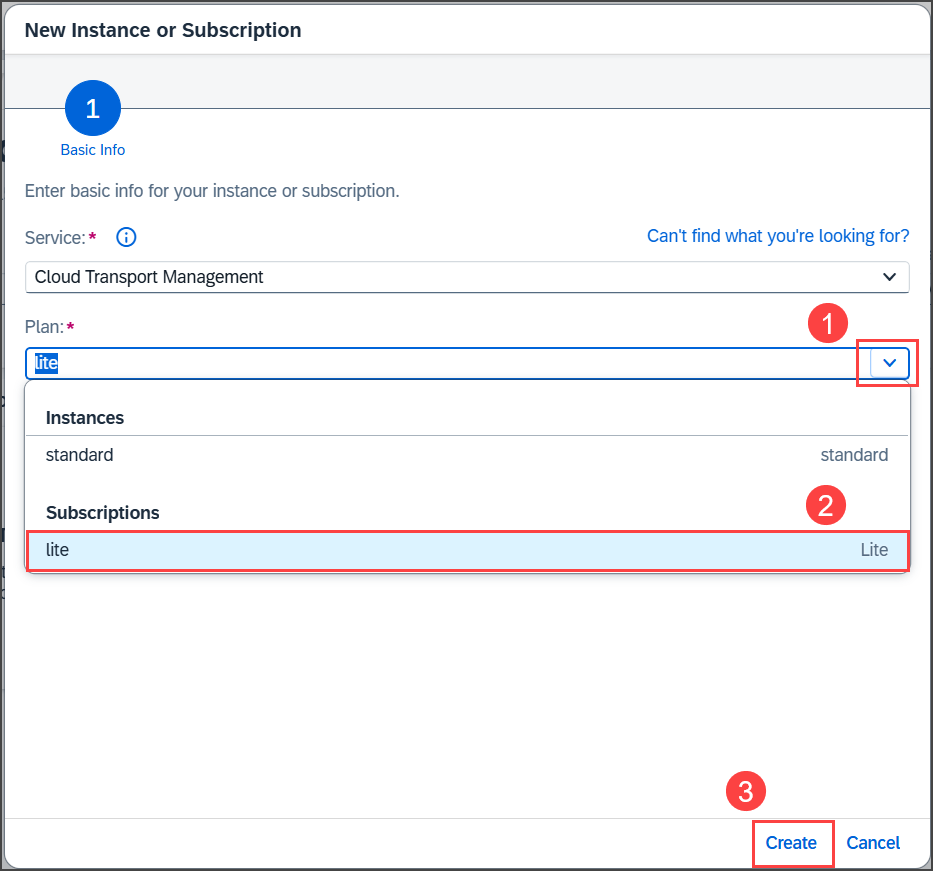
Task: Choose the lite subscription plan
Action: (x=467, y=550)
